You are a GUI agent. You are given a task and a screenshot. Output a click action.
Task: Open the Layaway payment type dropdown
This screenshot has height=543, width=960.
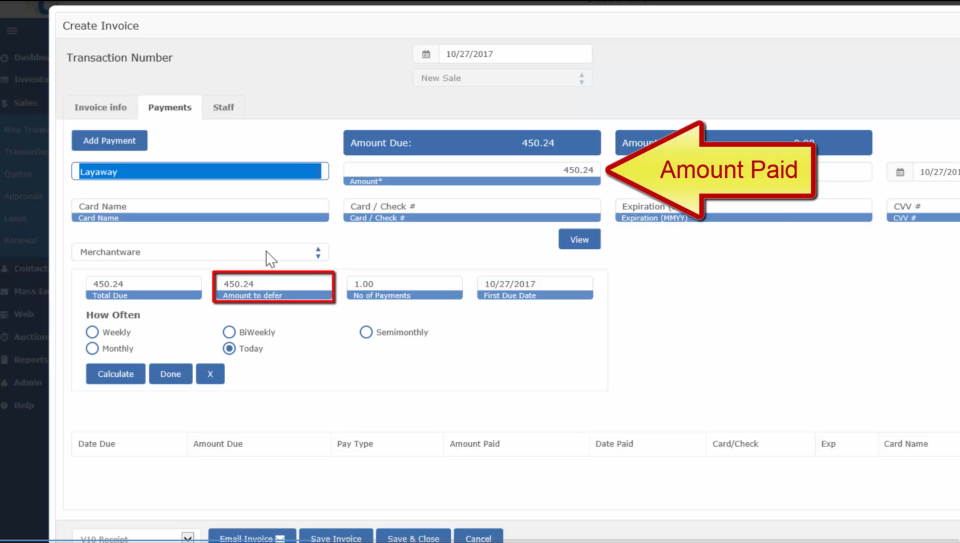pos(200,171)
